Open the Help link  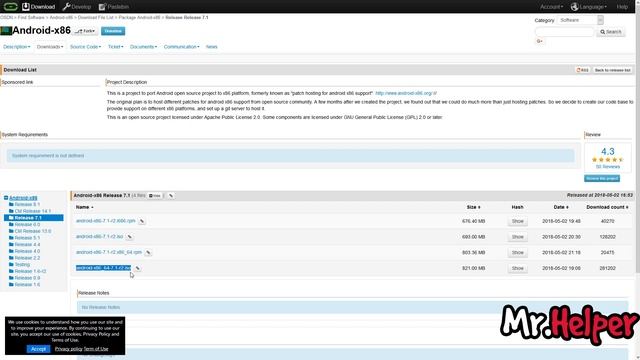click(622, 7)
